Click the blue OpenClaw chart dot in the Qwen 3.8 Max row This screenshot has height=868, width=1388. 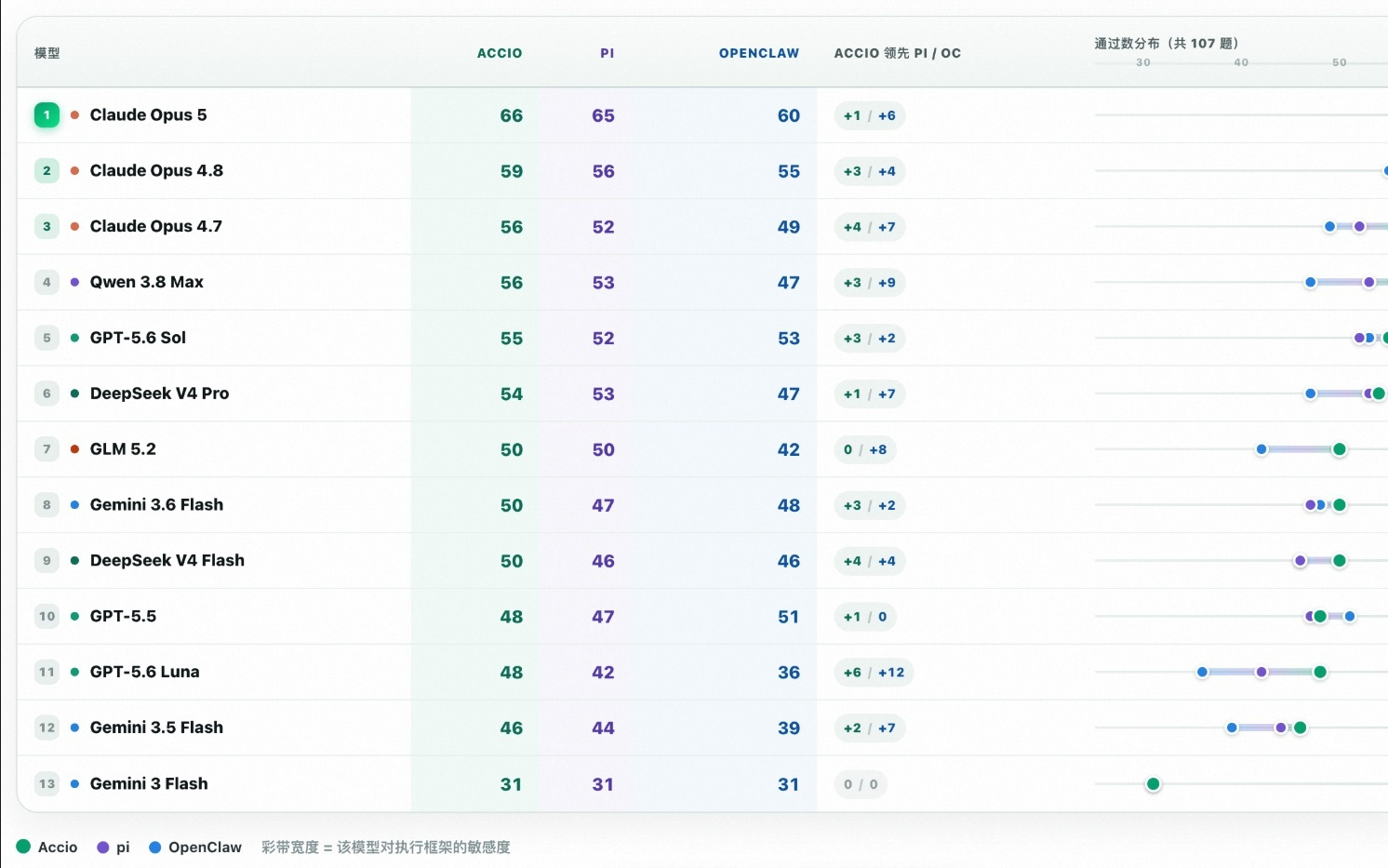(x=1311, y=282)
